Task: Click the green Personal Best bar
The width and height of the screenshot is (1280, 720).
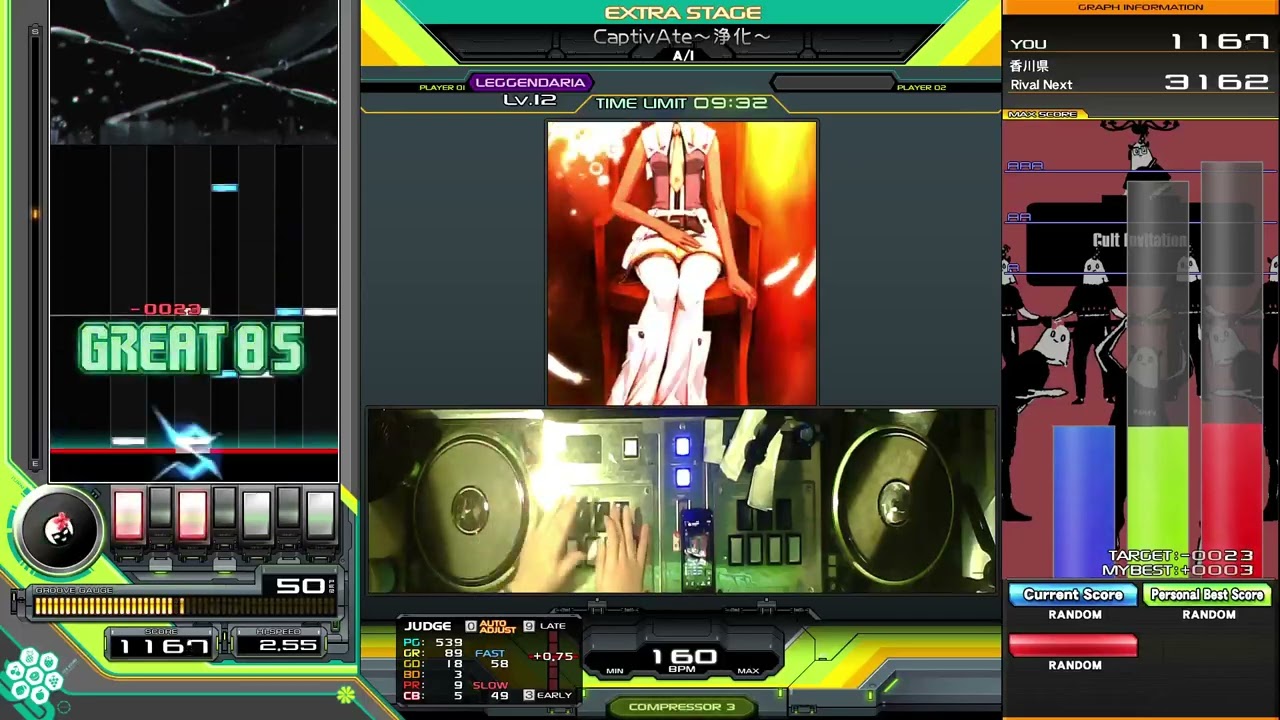Action: pyautogui.click(x=1158, y=500)
